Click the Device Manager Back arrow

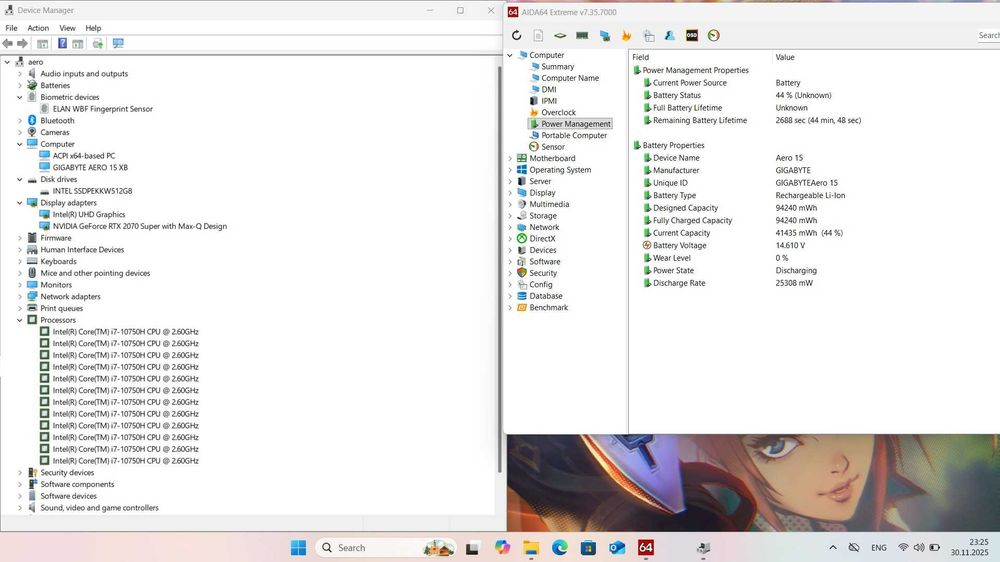(x=8, y=43)
